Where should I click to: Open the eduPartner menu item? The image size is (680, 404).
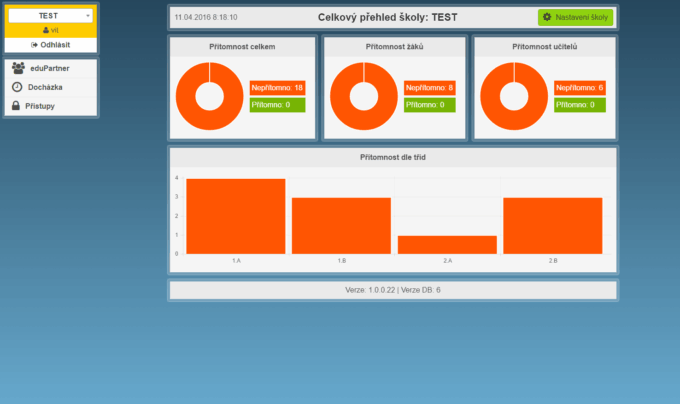(50, 68)
